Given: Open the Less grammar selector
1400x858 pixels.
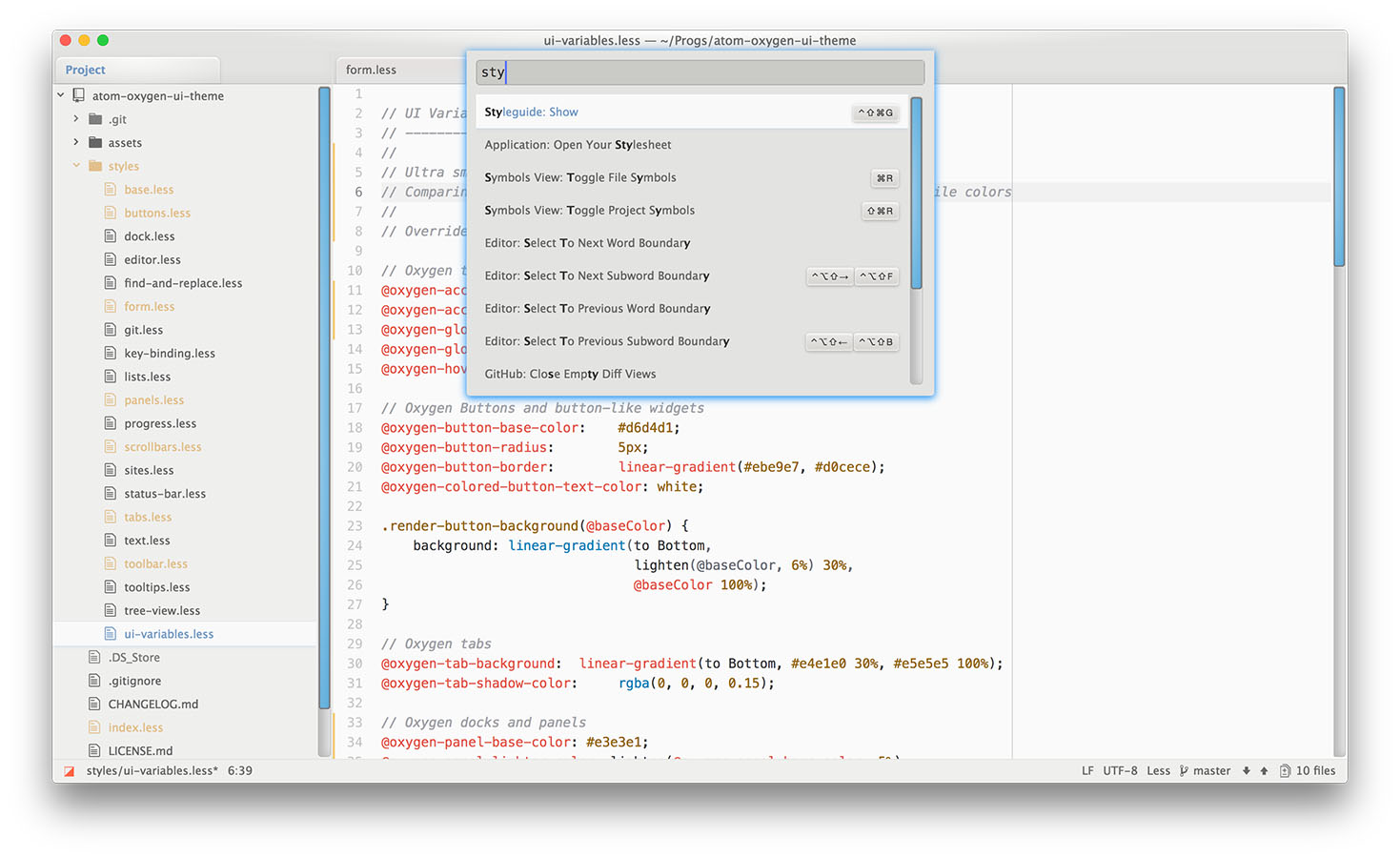Looking at the screenshot, I should pyautogui.click(x=1158, y=771).
